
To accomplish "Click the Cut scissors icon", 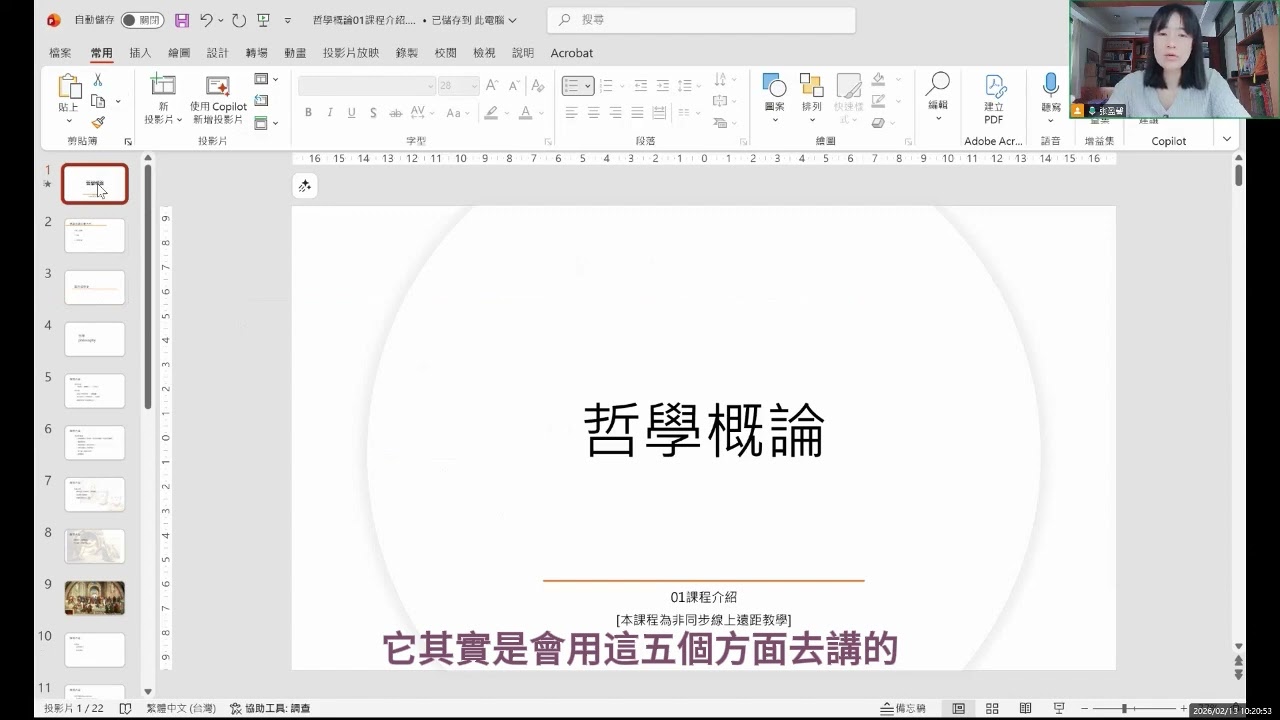I will coord(98,80).
